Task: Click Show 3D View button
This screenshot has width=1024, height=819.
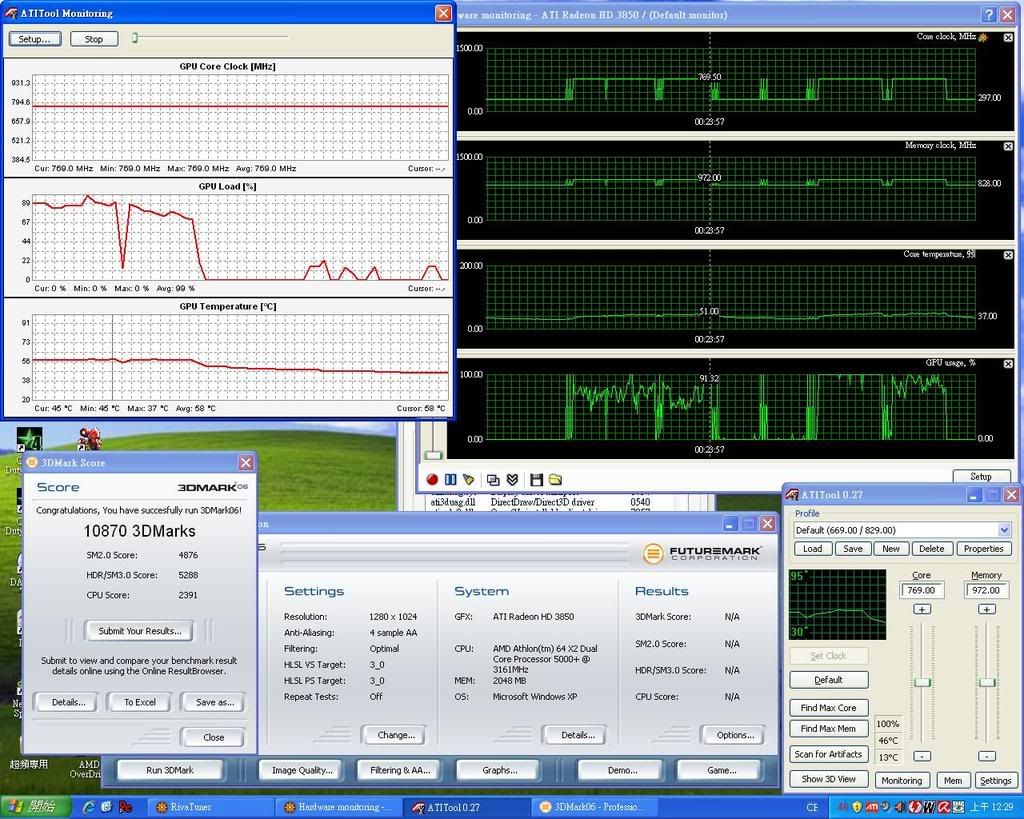Action: (828, 779)
